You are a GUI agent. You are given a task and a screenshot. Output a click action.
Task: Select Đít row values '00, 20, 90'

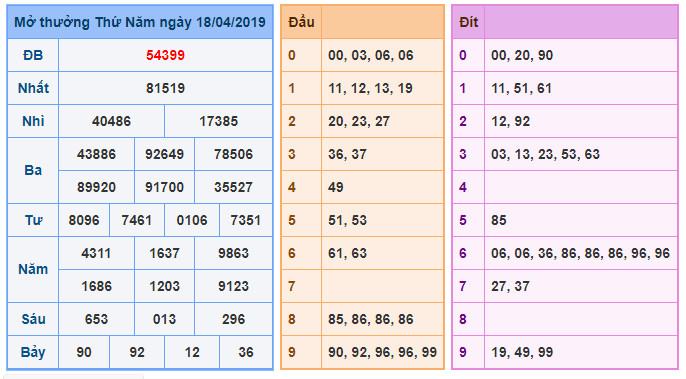[x=522, y=56]
